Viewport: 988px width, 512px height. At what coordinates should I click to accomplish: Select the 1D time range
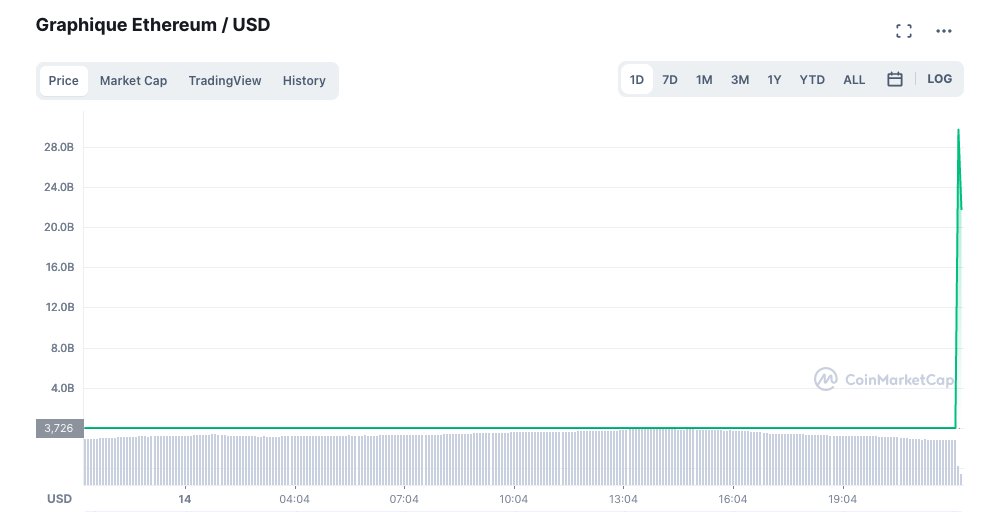(x=636, y=80)
